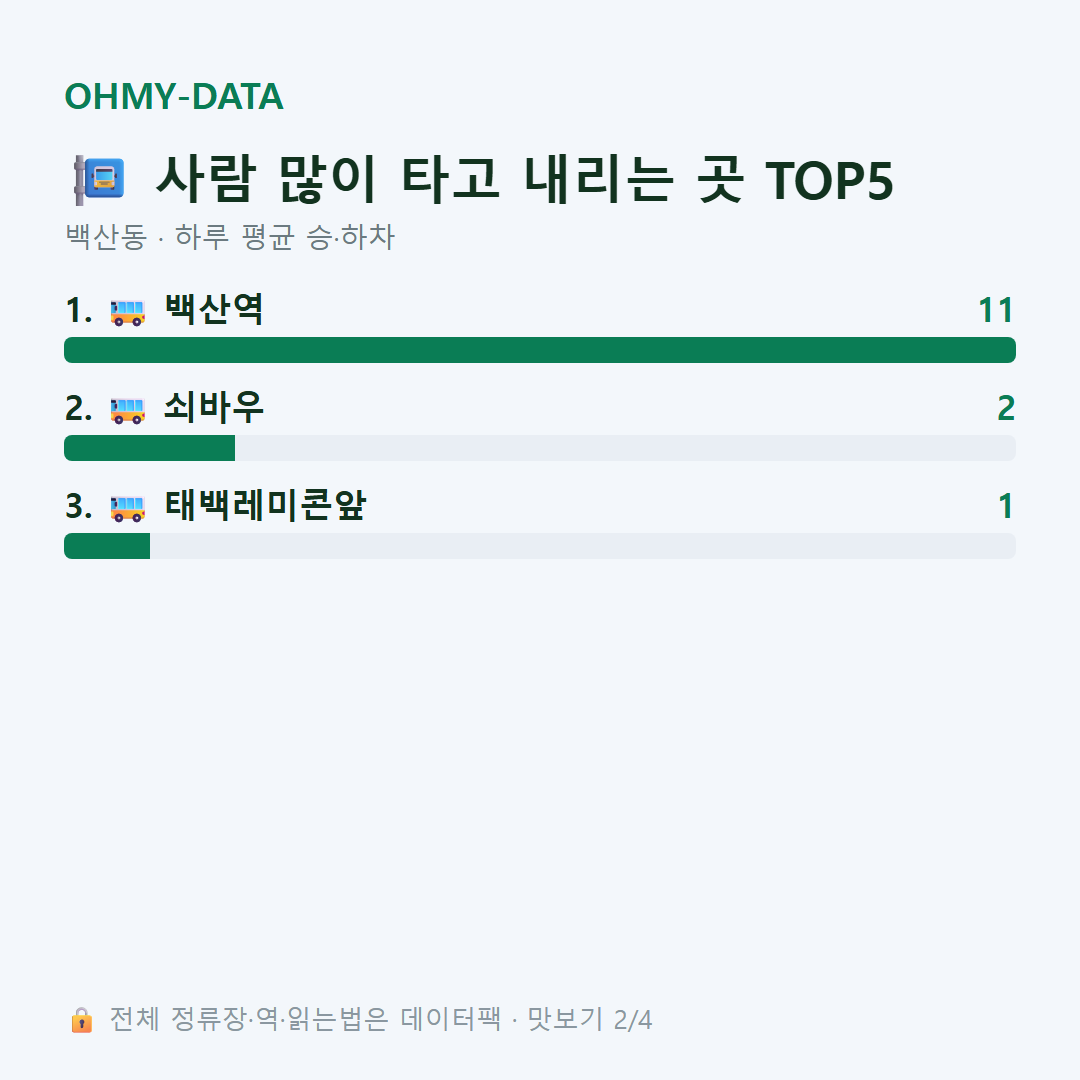
Task: Click the bus stop sign icon in title
Action: [100, 180]
